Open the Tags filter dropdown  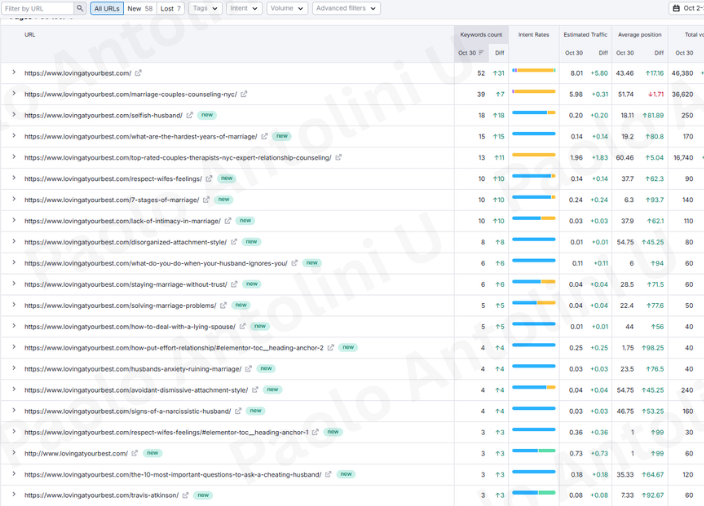point(204,8)
